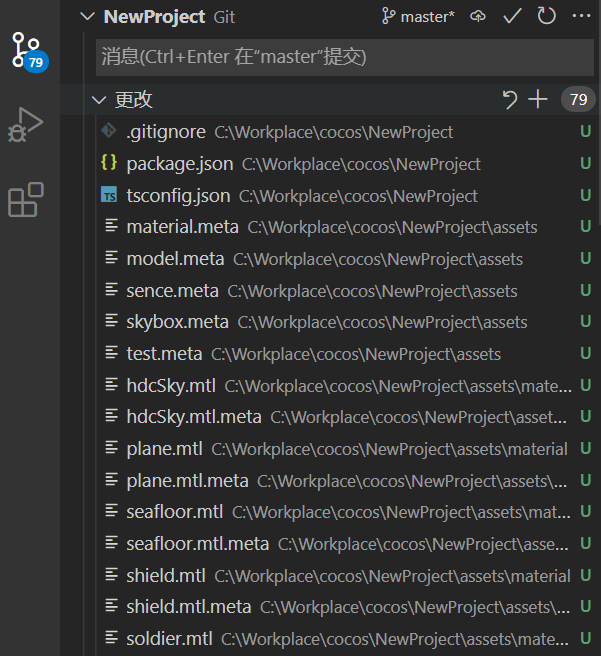
Task: Click the file icon beside model.meta
Action: point(111,258)
